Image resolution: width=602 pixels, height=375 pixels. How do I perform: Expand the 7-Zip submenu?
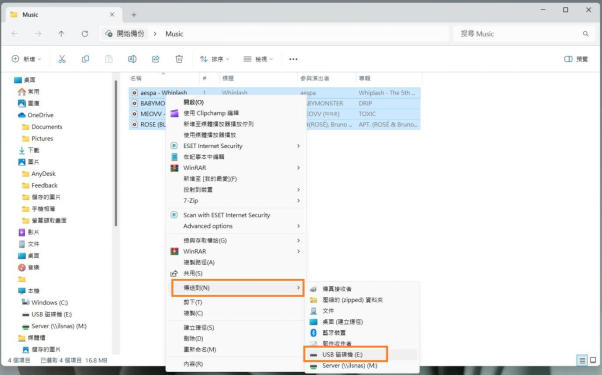[x=298, y=200]
